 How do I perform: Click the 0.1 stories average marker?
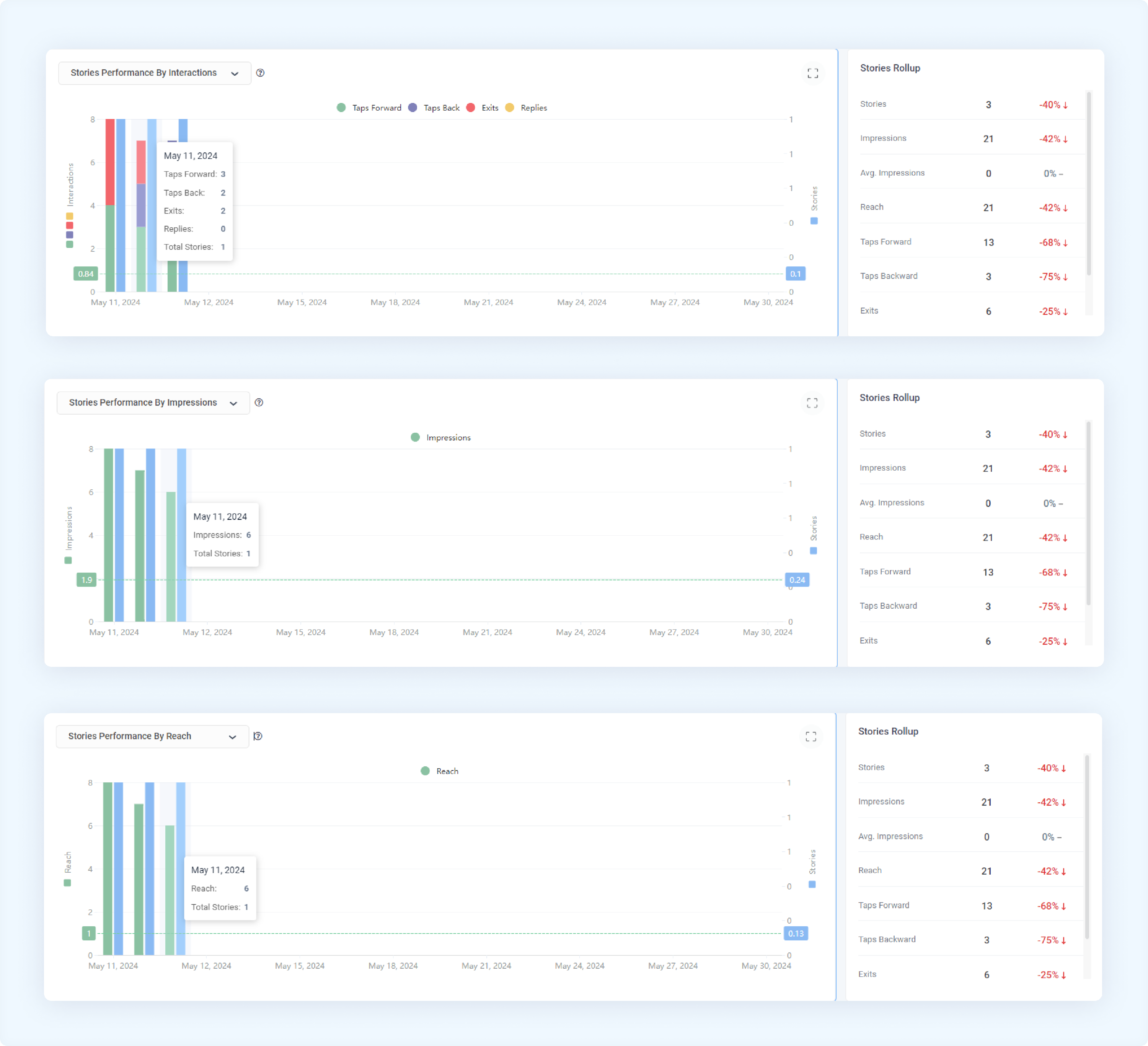click(796, 274)
